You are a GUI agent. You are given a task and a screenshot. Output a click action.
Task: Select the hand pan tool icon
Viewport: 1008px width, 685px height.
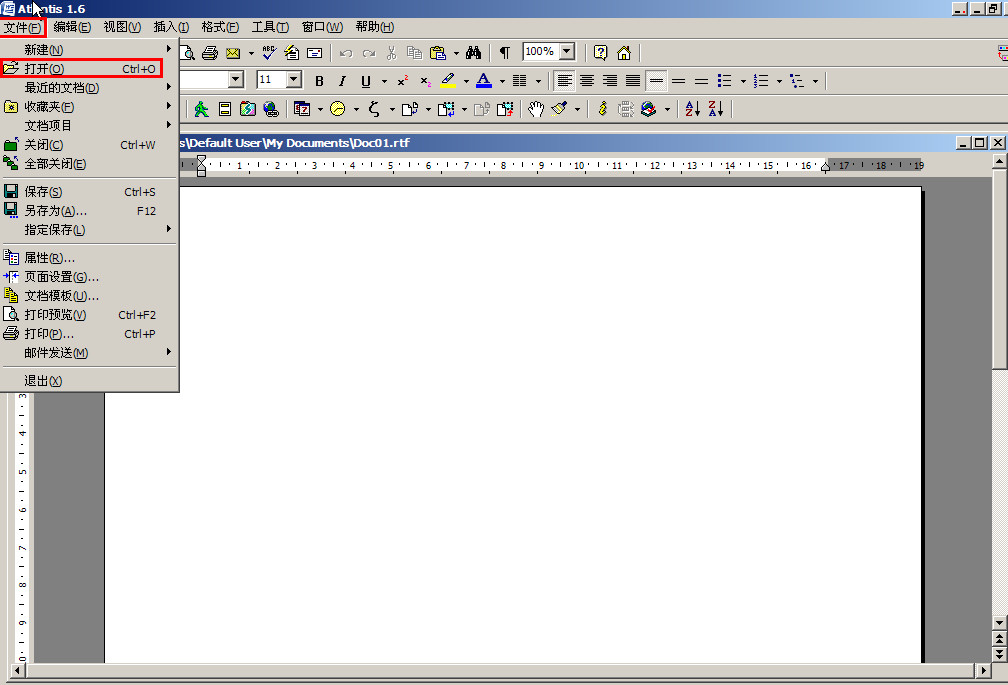click(x=536, y=109)
